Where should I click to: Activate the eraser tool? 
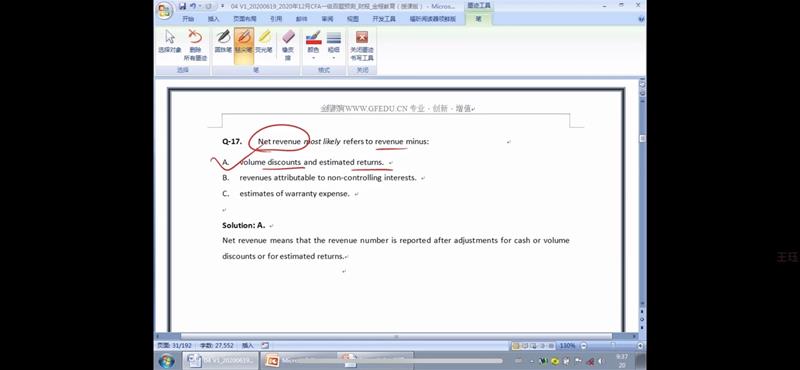(x=288, y=45)
